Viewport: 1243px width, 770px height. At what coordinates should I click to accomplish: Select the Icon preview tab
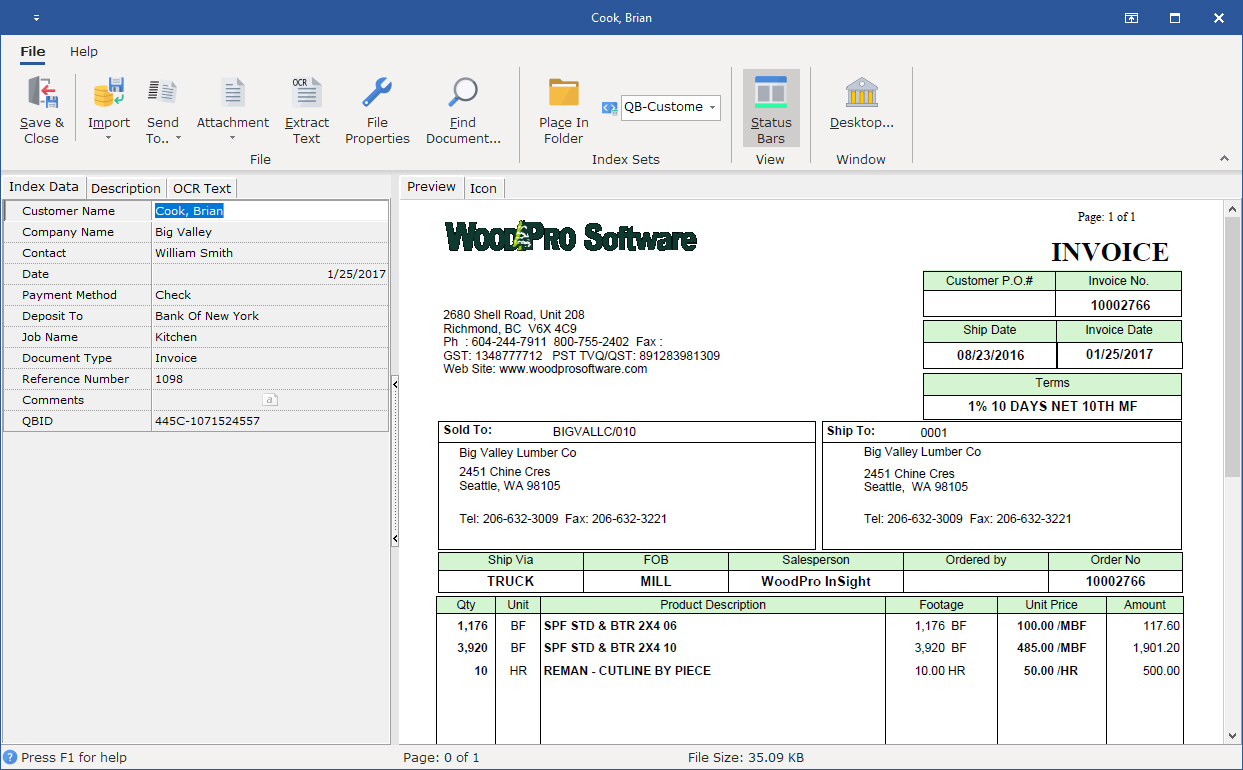pyautogui.click(x=483, y=188)
